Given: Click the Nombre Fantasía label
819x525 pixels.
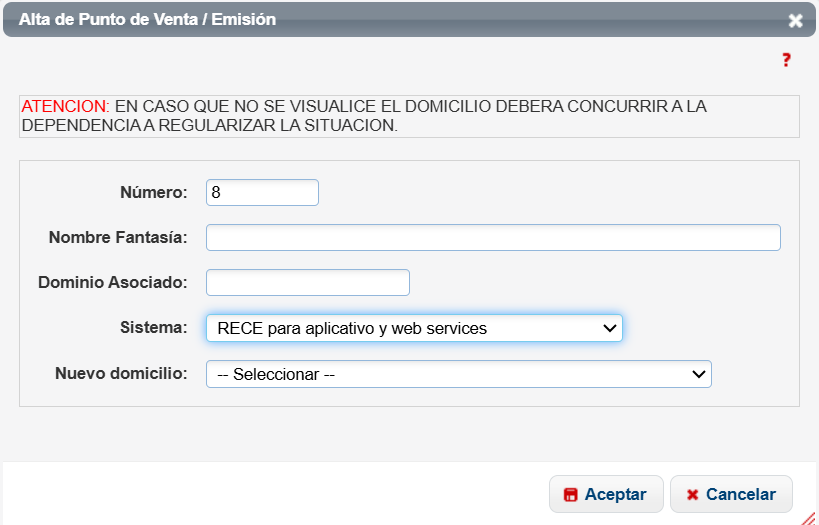Looking at the screenshot, I should tap(118, 238).
